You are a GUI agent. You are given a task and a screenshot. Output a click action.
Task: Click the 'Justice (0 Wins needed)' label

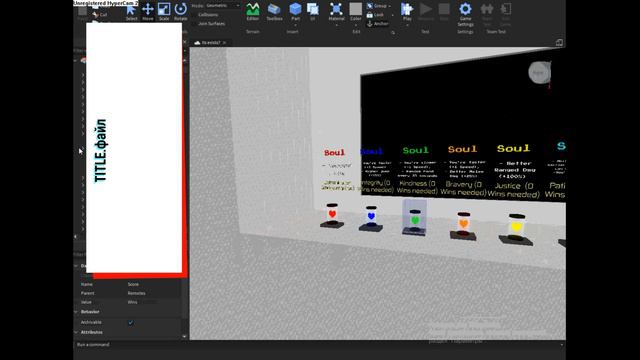click(513, 190)
